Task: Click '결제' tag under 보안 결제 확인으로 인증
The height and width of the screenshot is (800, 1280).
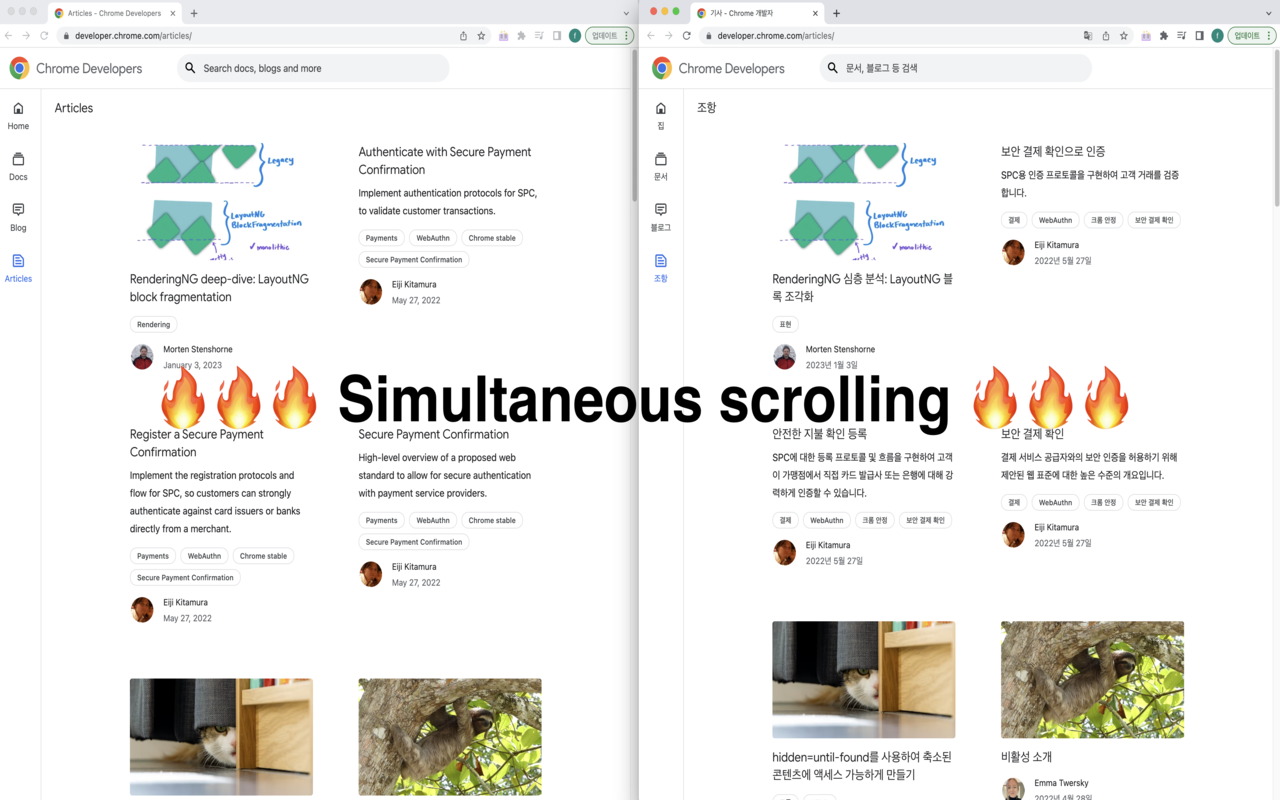Action: click(1014, 220)
